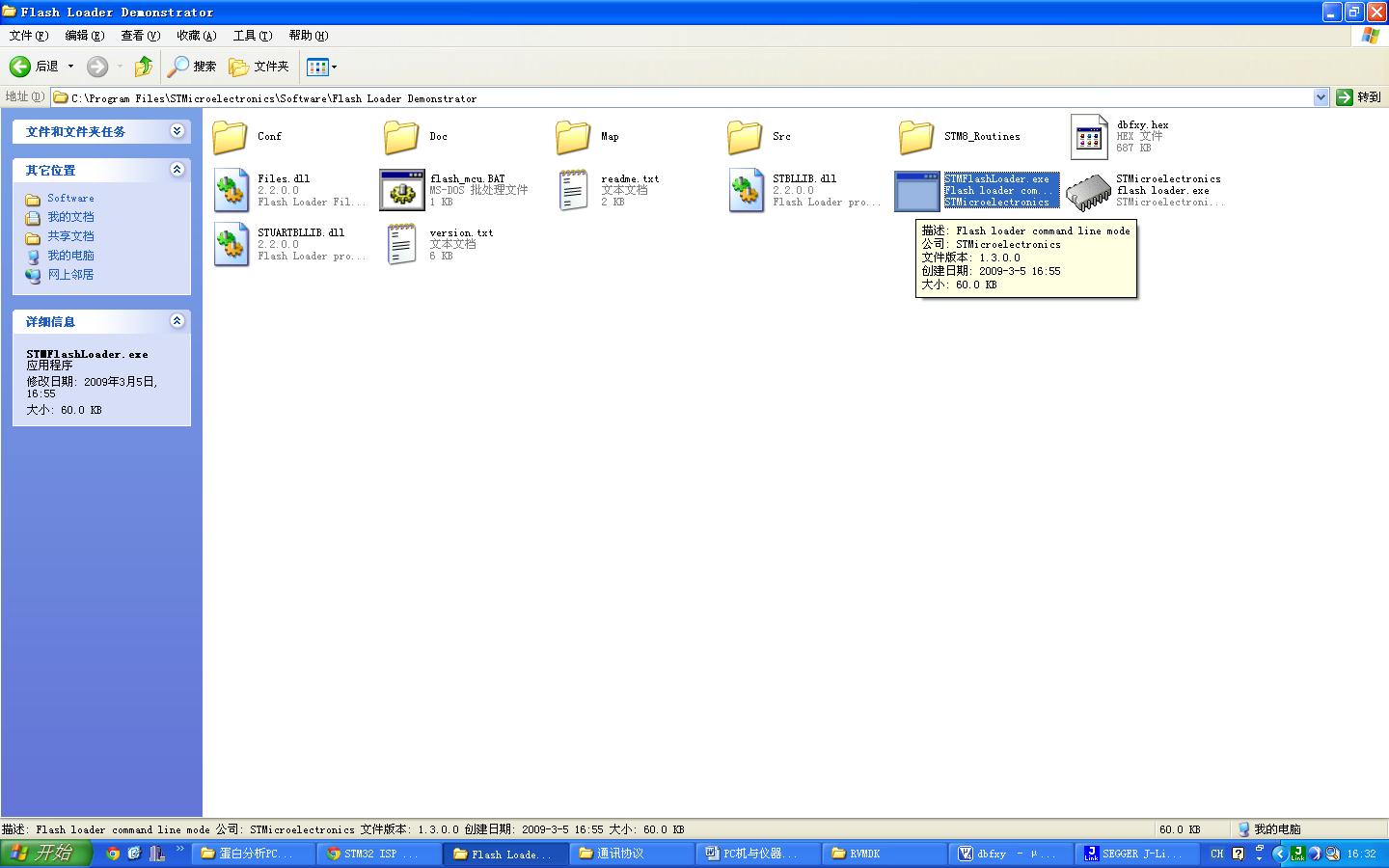Click the CH language indicator
Viewport: 1389px width, 868px height.
[1216, 854]
